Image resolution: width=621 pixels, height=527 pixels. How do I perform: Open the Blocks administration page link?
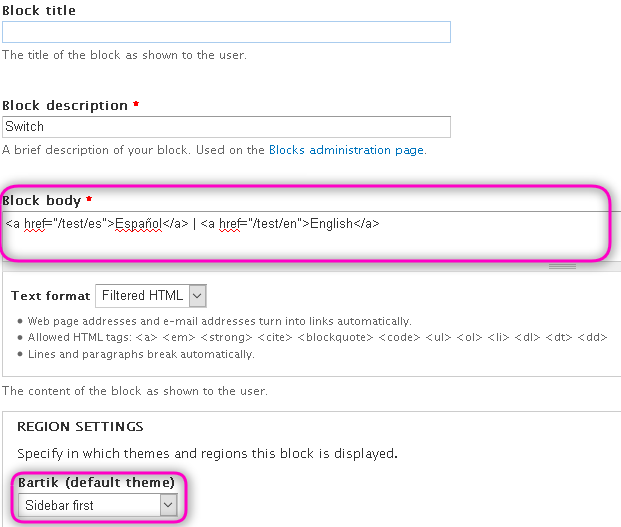(347, 150)
